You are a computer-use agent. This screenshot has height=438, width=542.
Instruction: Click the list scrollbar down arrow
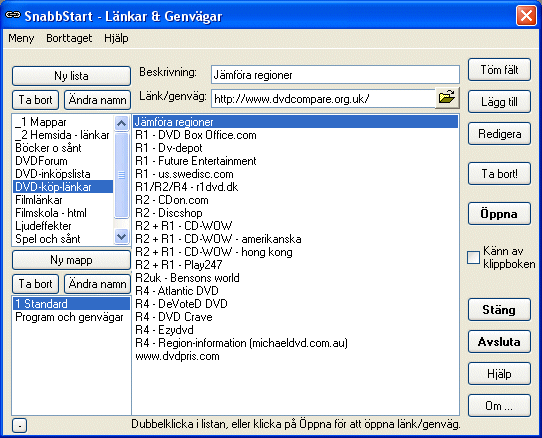point(121,237)
